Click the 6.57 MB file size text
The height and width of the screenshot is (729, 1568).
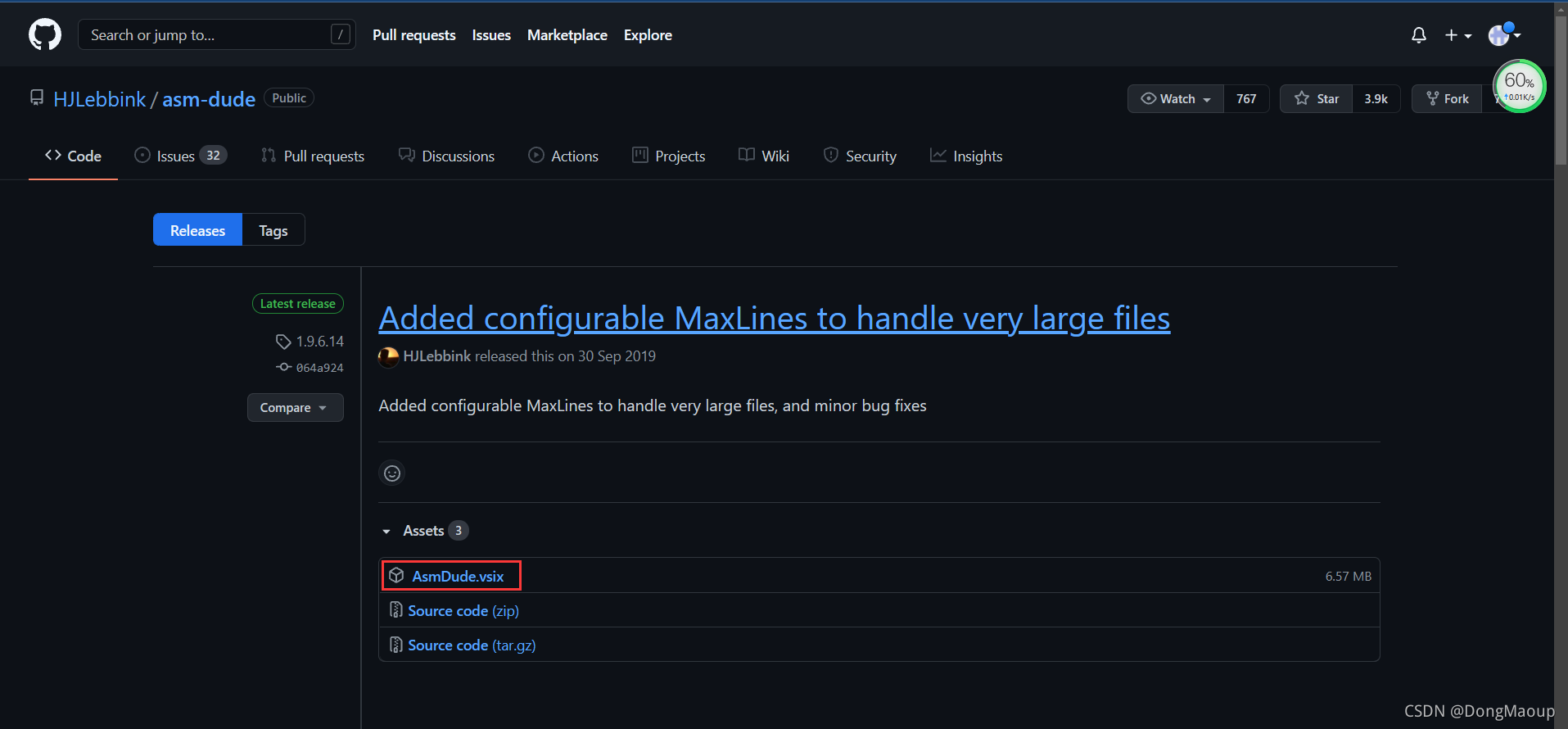pyautogui.click(x=1348, y=576)
